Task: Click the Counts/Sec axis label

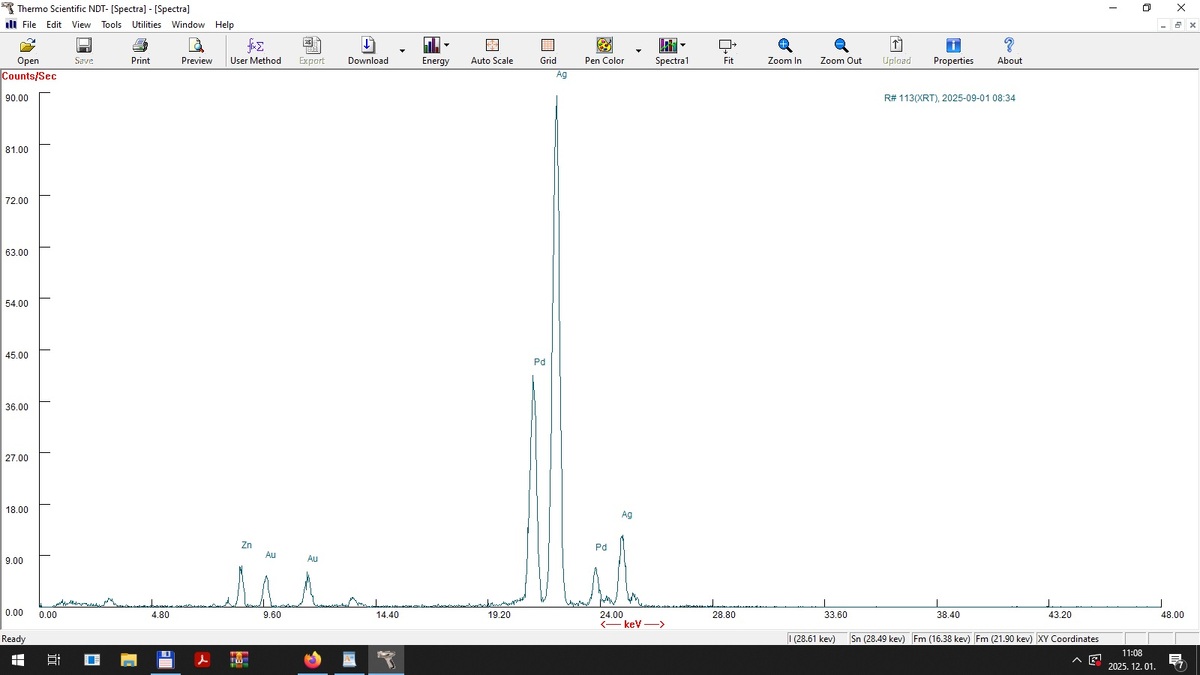Action: coord(29,76)
